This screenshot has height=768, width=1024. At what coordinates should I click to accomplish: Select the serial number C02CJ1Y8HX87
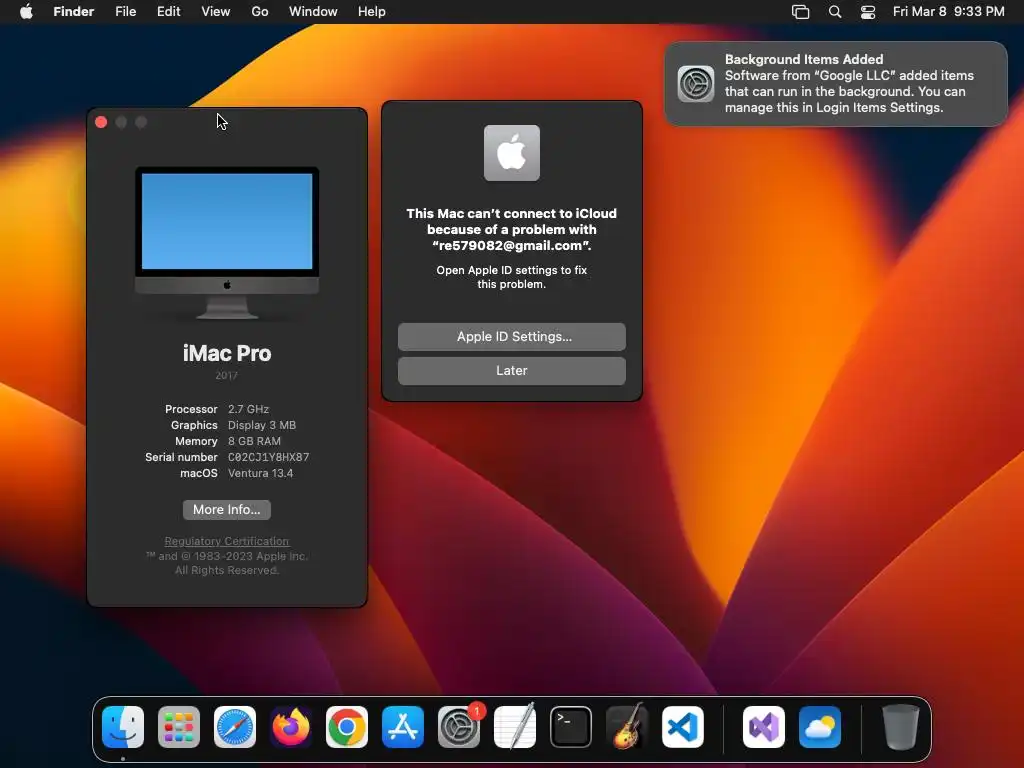268,457
